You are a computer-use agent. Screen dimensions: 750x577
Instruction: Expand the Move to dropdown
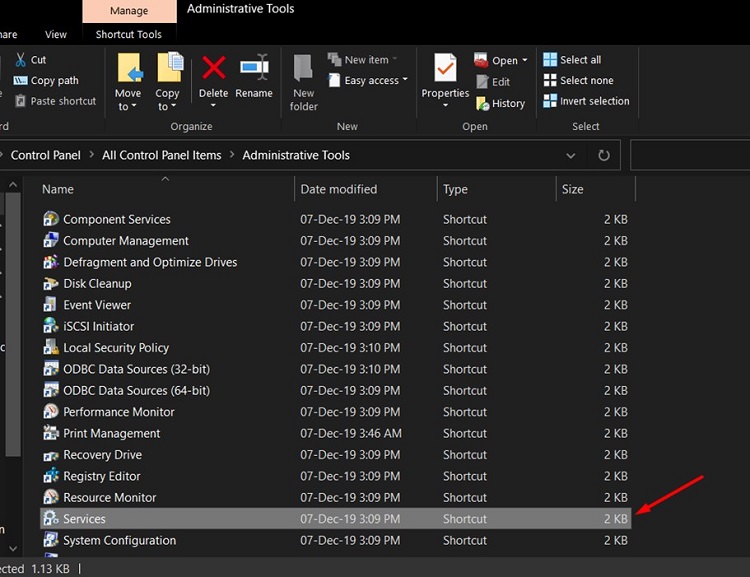coord(128,106)
